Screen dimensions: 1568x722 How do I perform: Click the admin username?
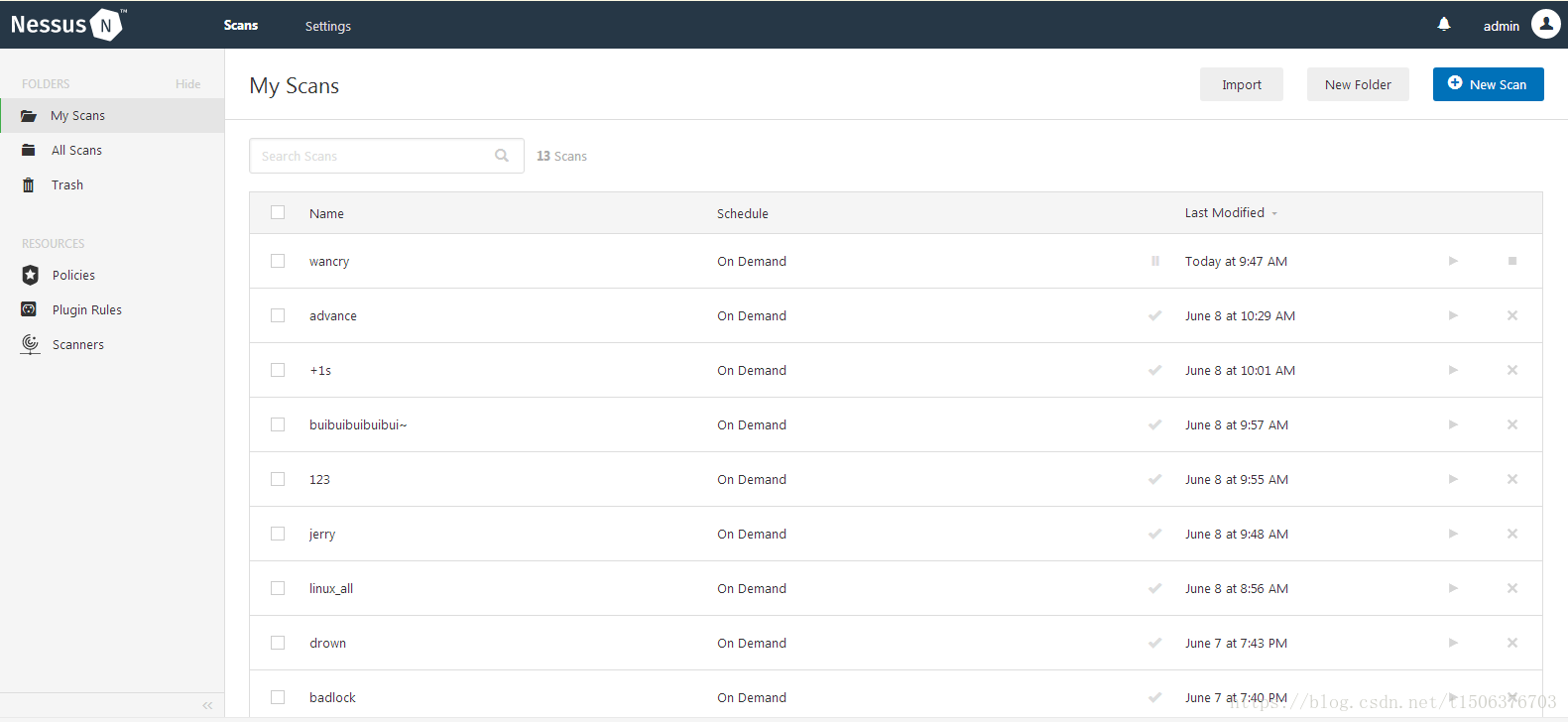coord(1502,26)
